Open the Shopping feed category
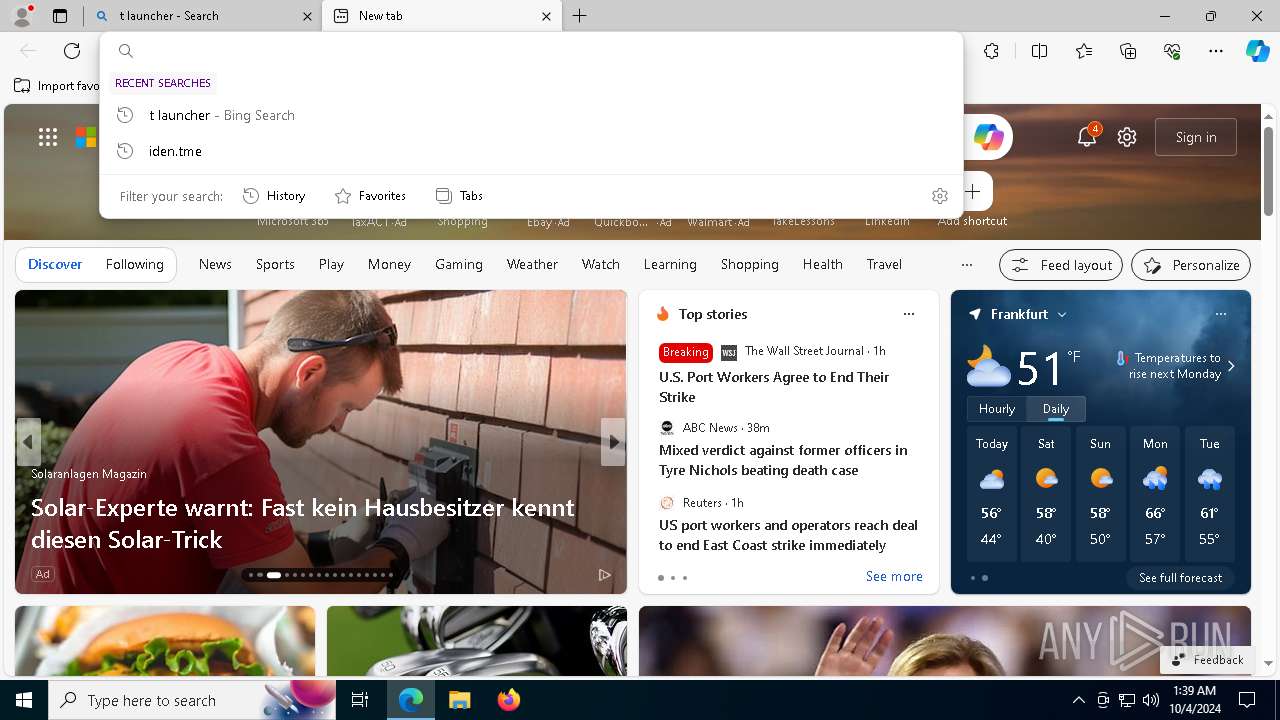Viewport: 1280px width, 720px height. click(750, 265)
